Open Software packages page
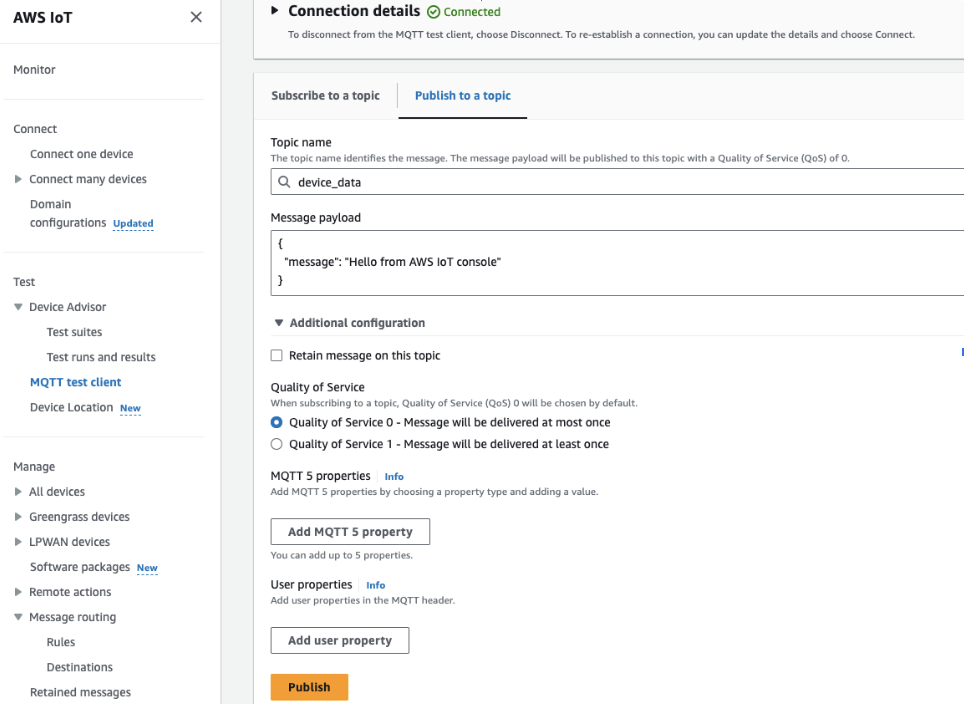 80,567
